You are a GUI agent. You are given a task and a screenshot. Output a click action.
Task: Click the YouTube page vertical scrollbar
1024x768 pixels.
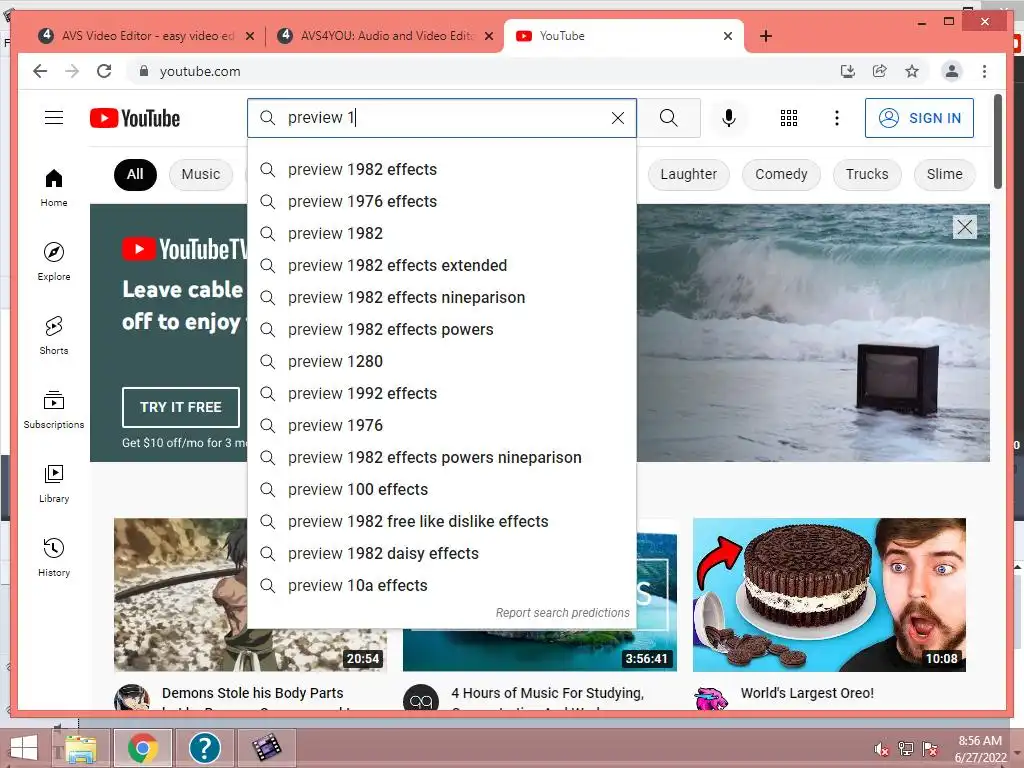998,142
